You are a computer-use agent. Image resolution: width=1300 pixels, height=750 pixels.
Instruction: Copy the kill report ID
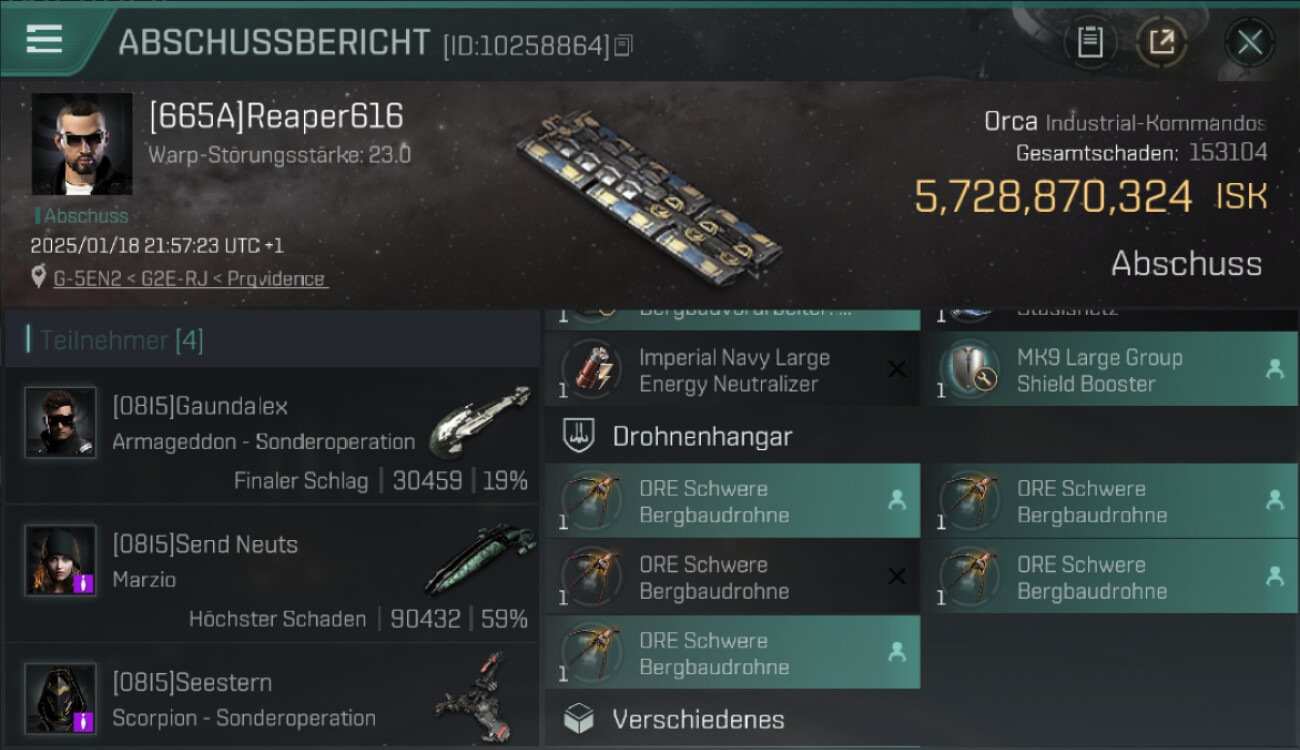[624, 45]
